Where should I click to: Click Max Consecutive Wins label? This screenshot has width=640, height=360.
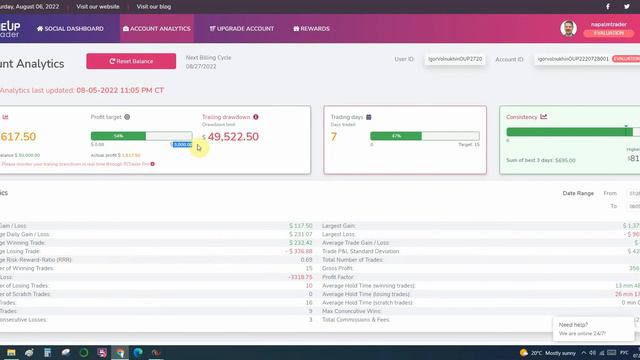click(351, 311)
